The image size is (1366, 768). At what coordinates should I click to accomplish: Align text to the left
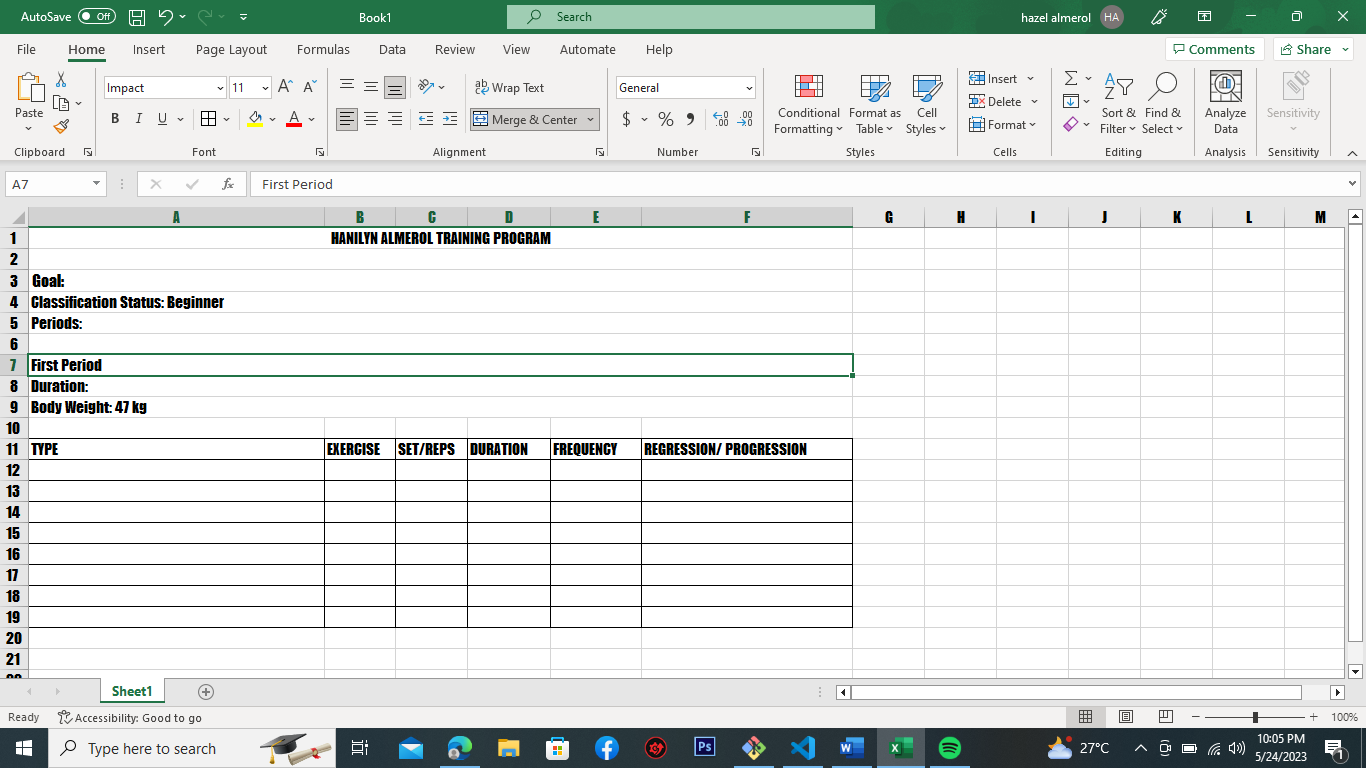tap(347, 119)
